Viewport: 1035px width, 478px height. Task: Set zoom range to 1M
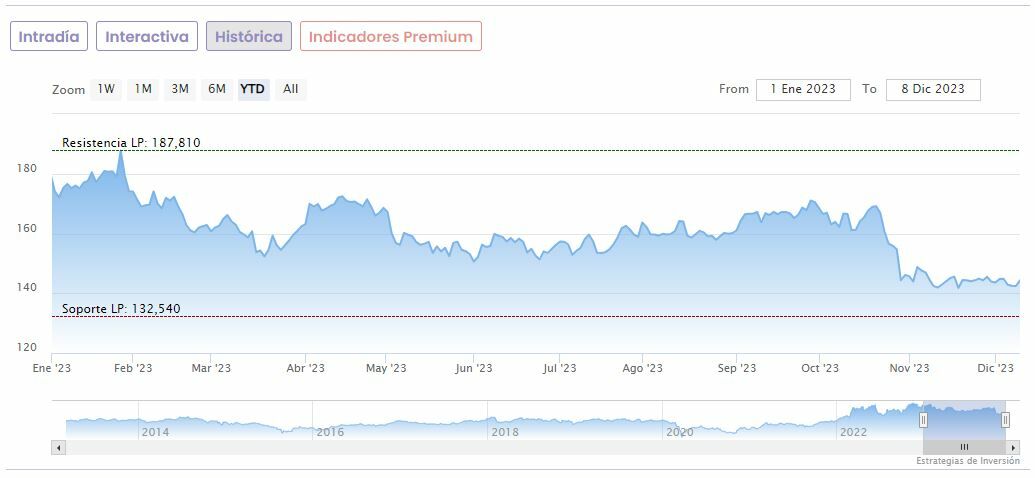[143, 89]
